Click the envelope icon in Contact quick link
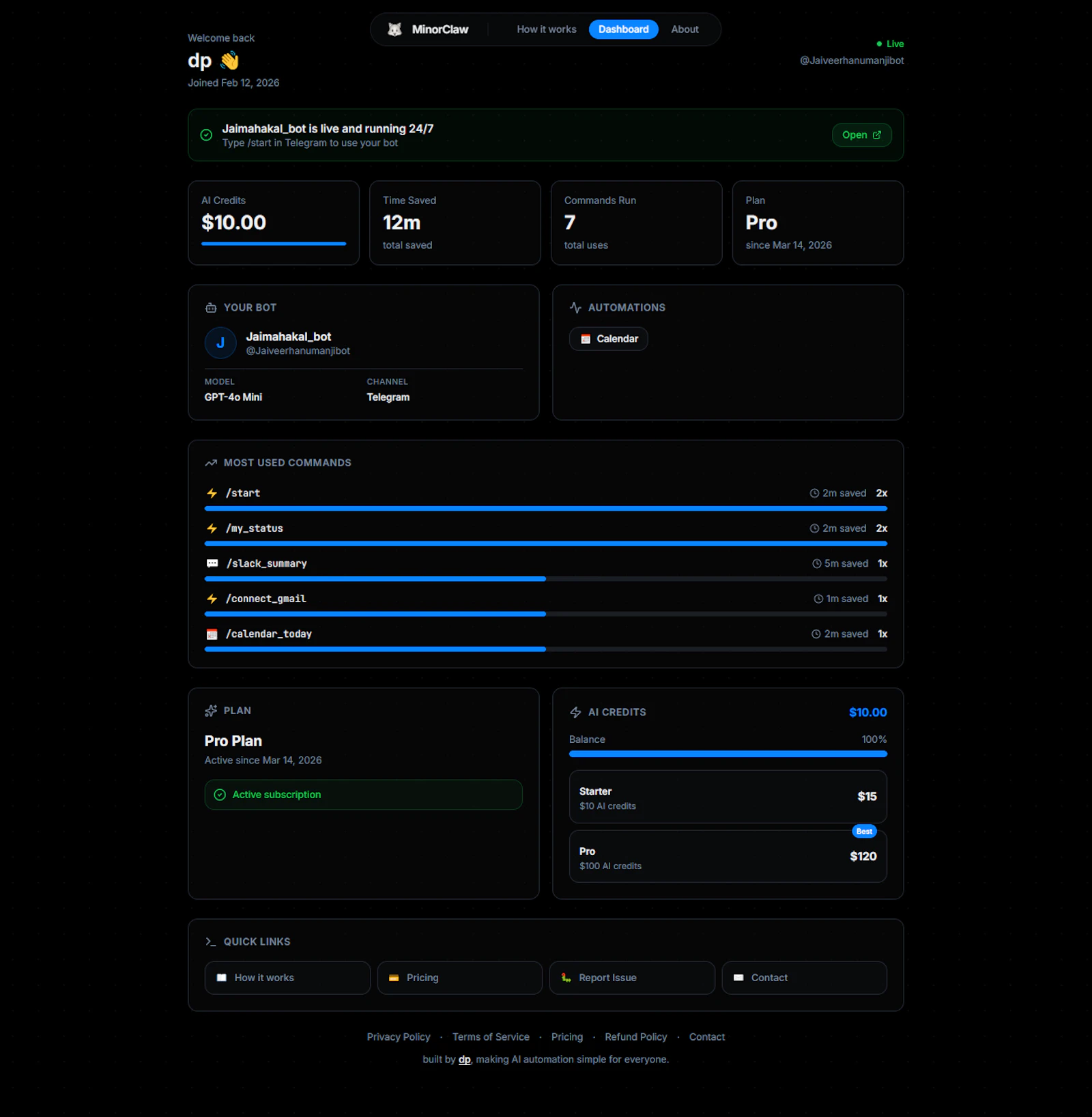 (738, 978)
